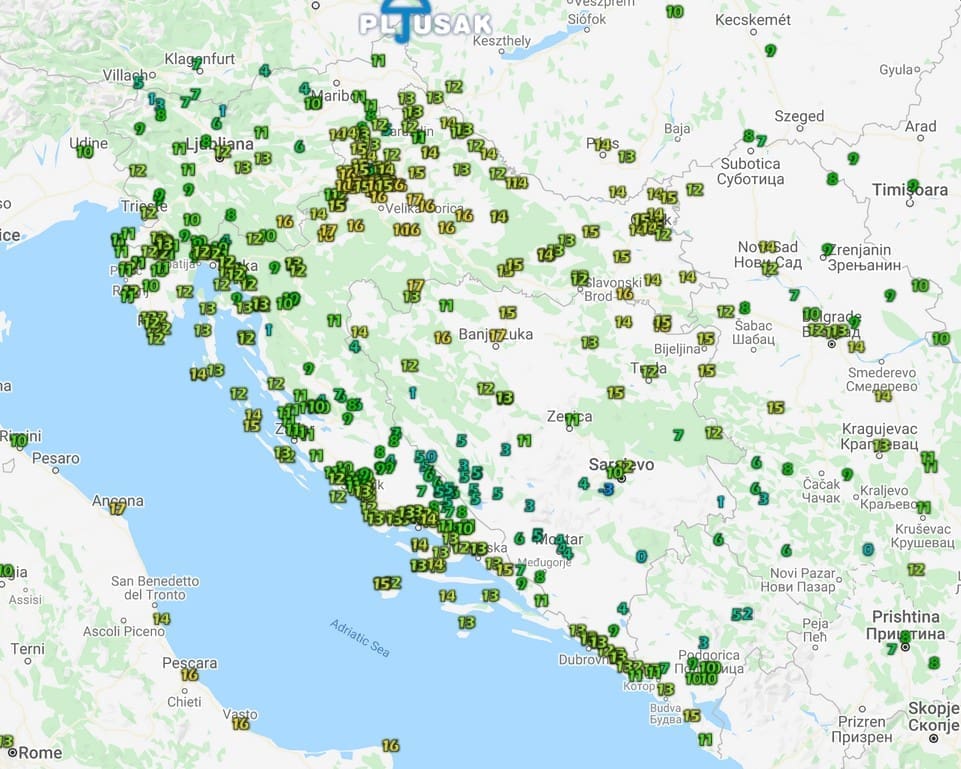Image resolution: width=961 pixels, height=769 pixels.
Task: Click the 7 marker left of Prishtina
Action: tap(891, 649)
